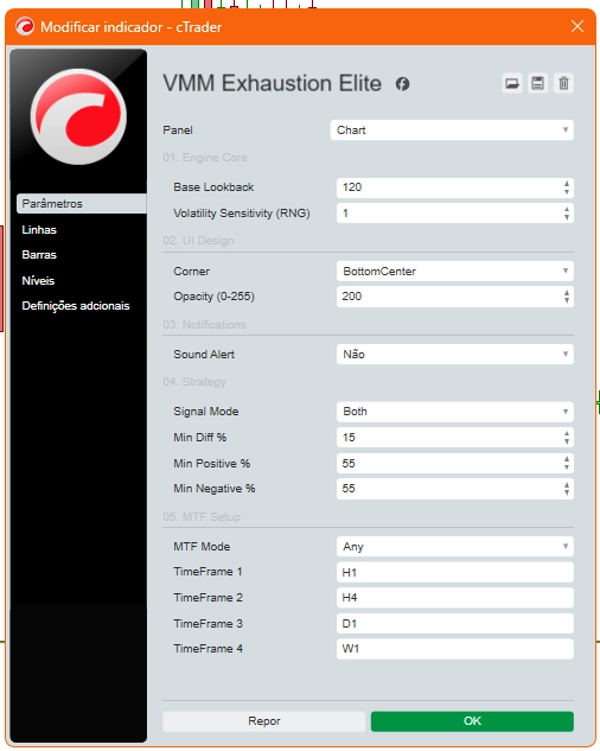Decrease Volatility Sensitivity with down arrow
This screenshot has width=600, height=751.
pos(566,217)
